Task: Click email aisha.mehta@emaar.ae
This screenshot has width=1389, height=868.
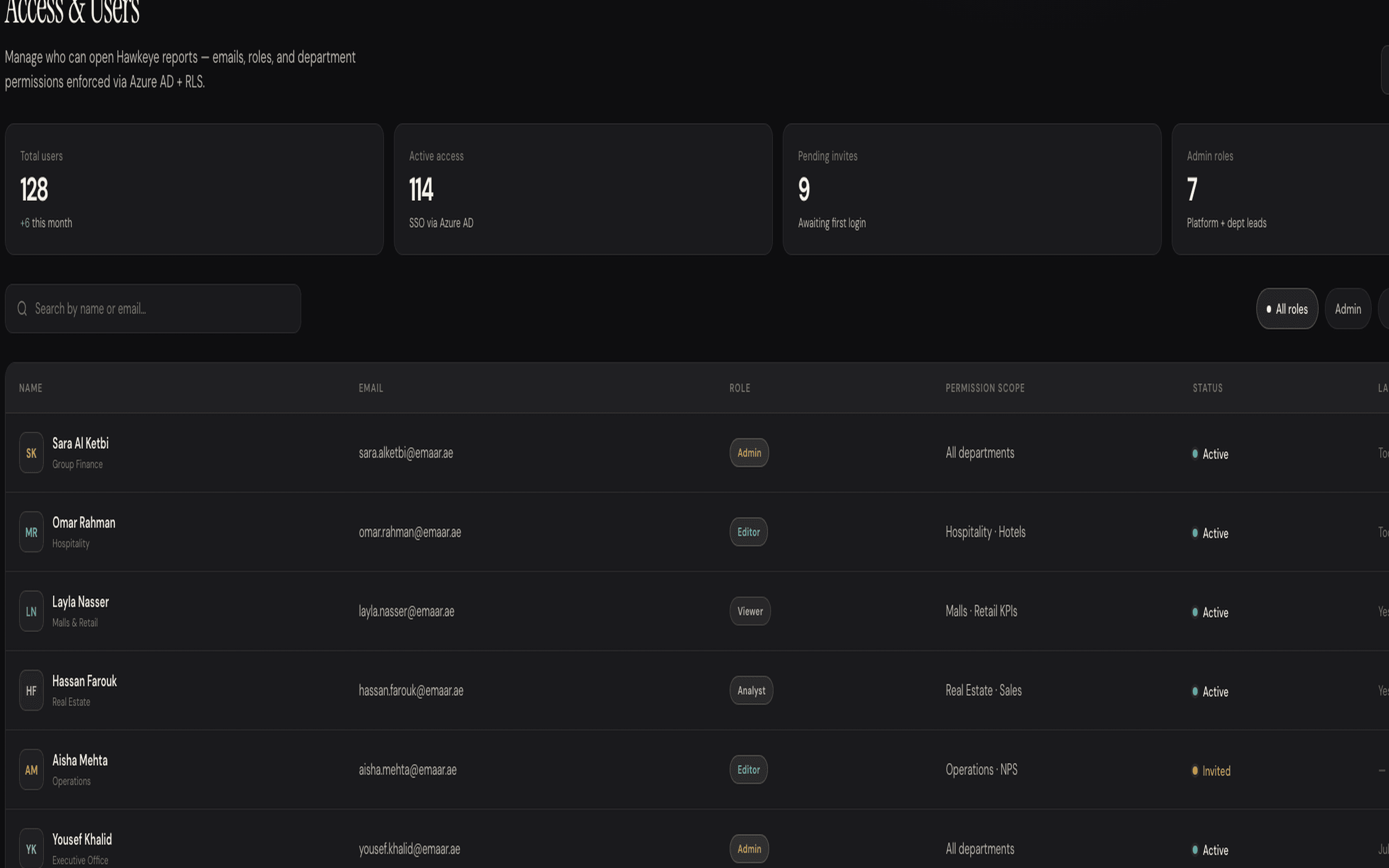Action: (x=408, y=770)
